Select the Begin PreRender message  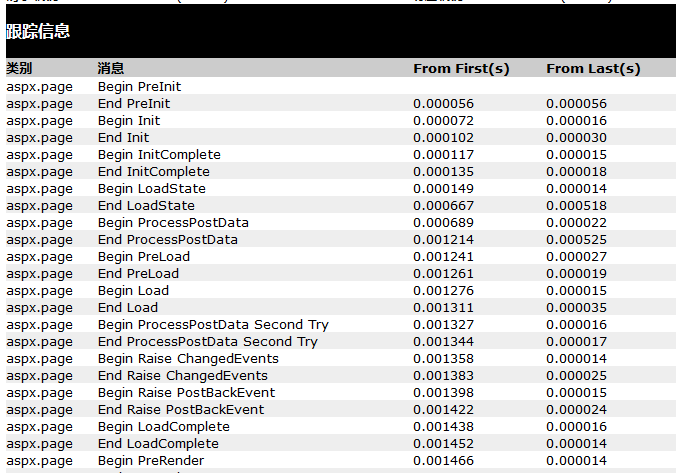coord(151,460)
